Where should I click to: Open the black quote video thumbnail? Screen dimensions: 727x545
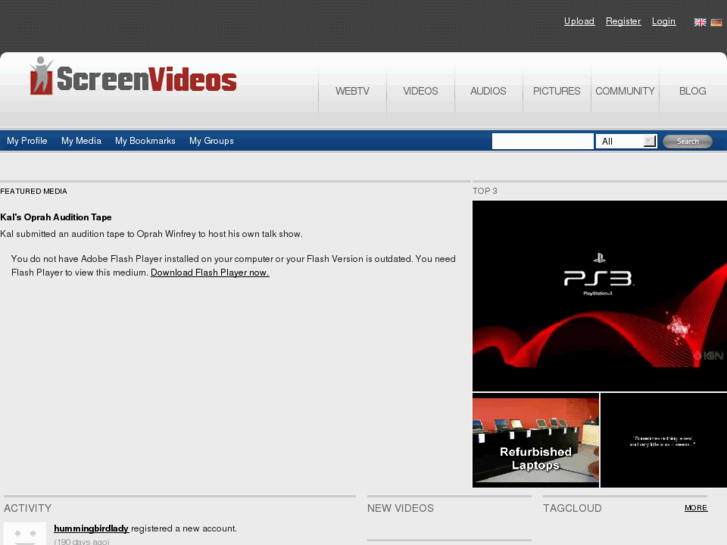[x=663, y=440]
